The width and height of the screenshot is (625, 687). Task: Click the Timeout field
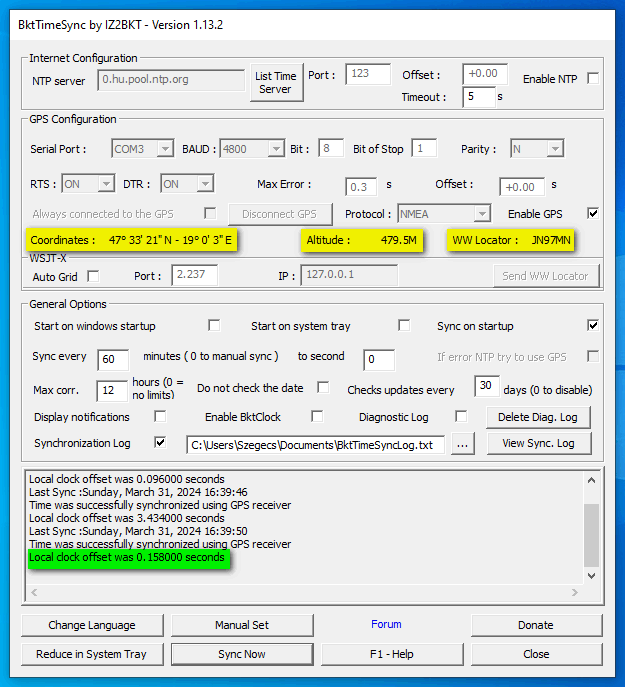tap(479, 96)
